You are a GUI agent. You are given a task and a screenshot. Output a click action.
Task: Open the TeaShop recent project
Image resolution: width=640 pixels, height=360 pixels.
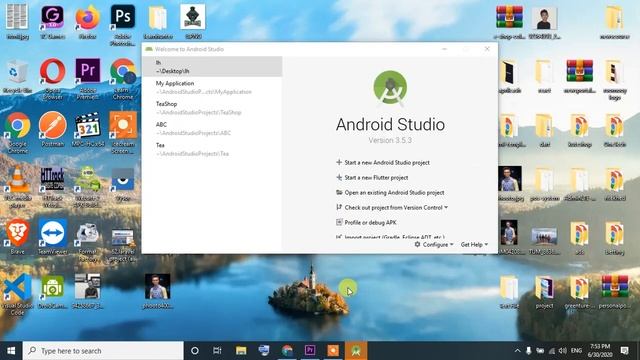pyautogui.click(x=212, y=108)
